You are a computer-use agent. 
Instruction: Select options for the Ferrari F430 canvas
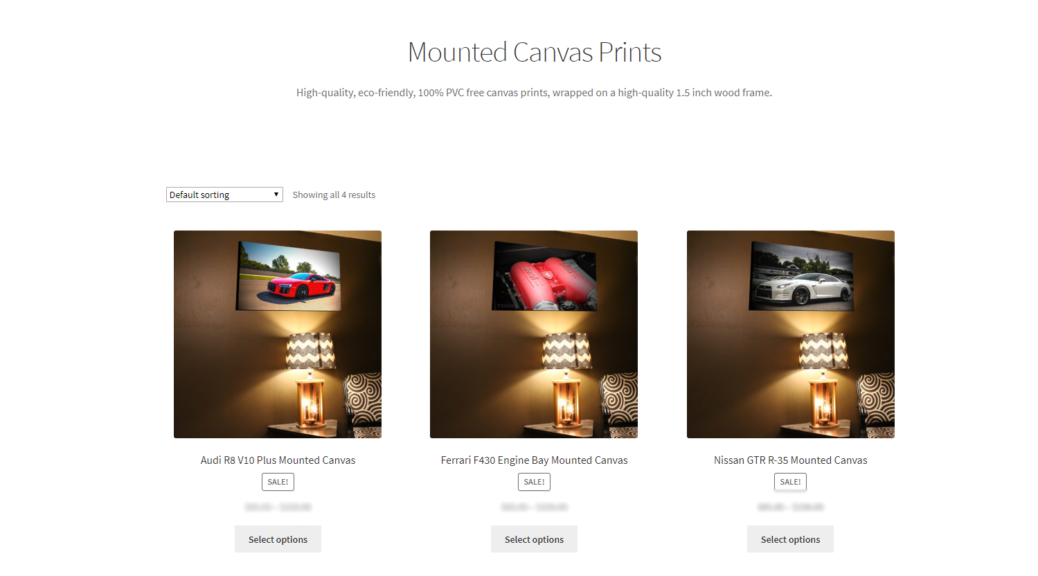(534, 540)
